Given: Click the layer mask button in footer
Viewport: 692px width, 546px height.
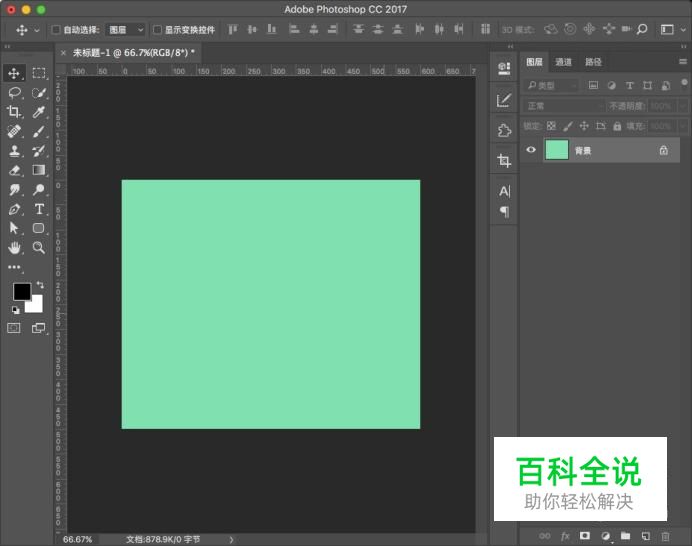Looking at the screenshot, I should tap(585, 536).
